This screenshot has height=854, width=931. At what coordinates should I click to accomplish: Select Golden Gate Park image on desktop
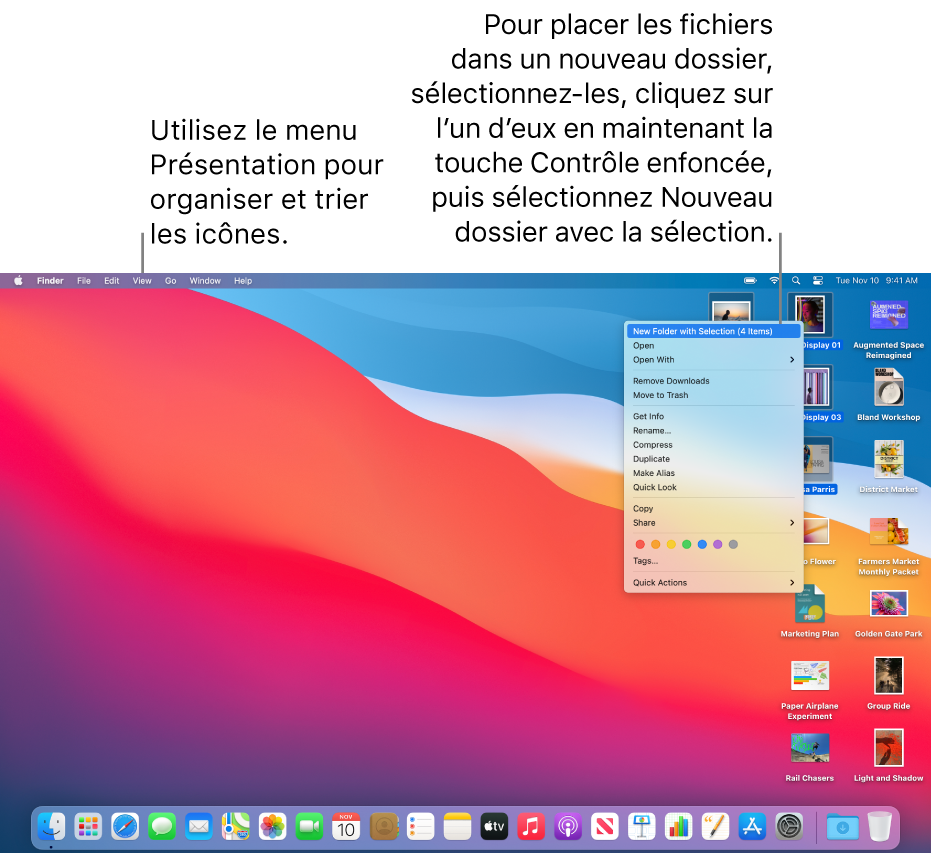[888, 613]
